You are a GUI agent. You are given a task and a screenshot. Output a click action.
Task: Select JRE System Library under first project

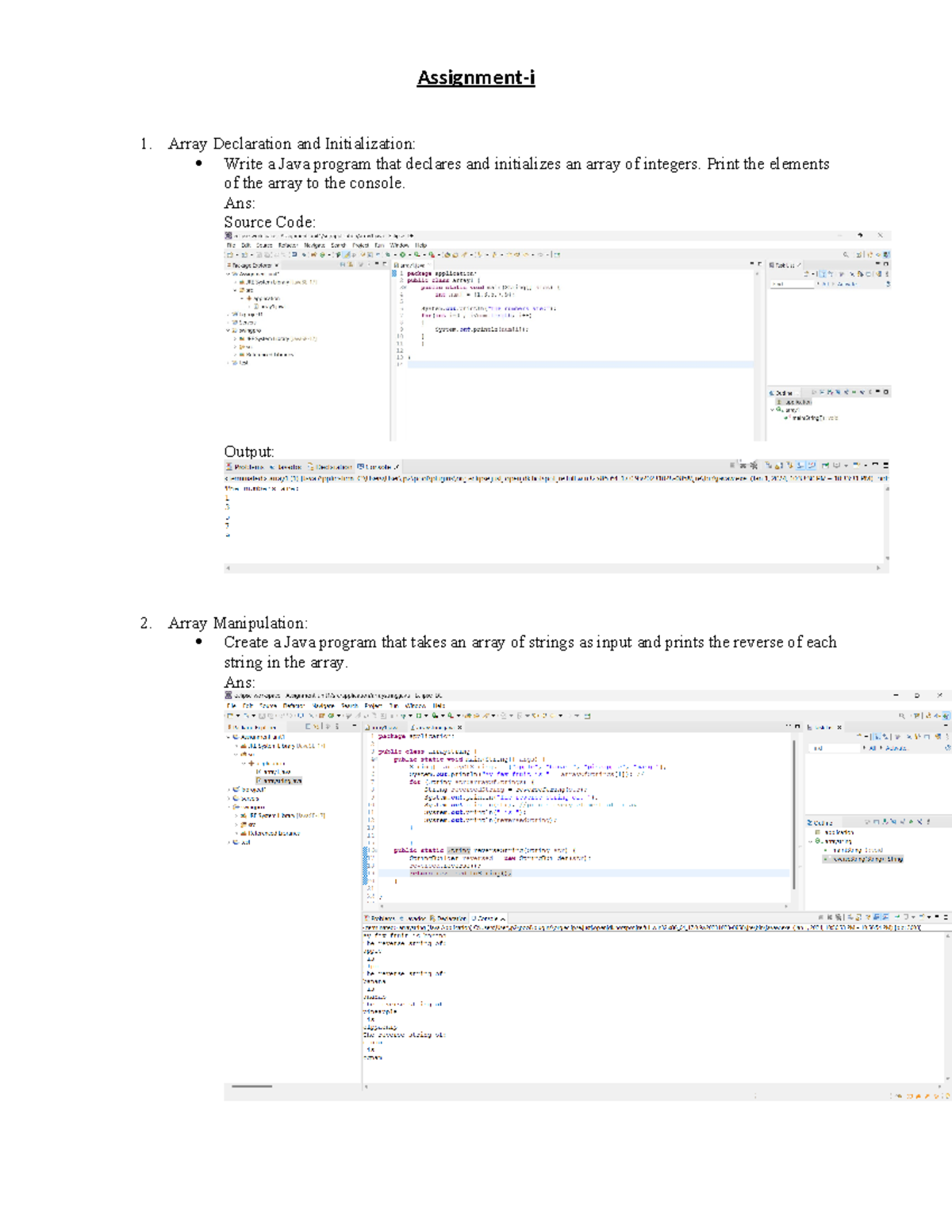pyautogui.click(x=278, y=282)
